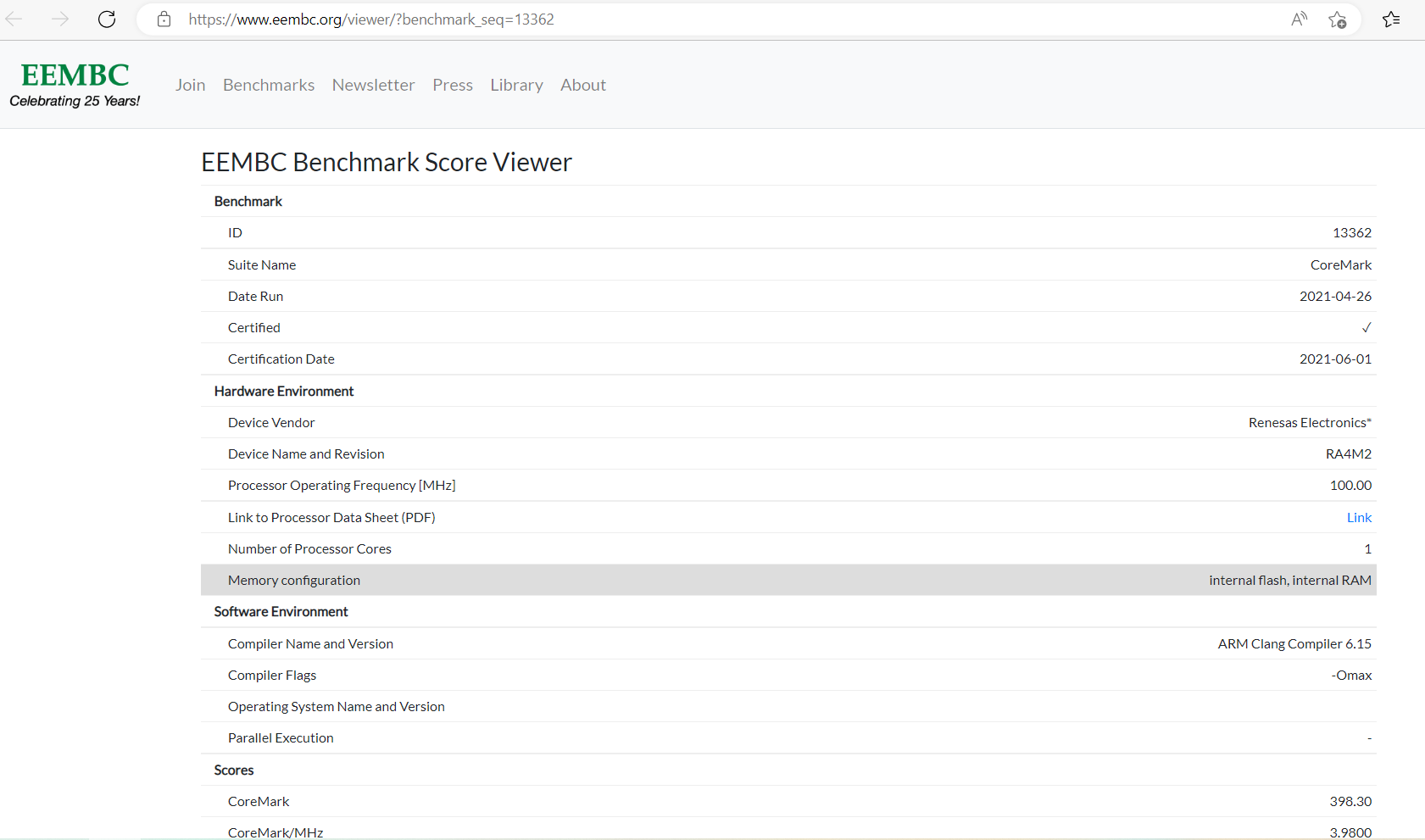Screen dimensions: 1425x840
Task: Click the compiler flag -Omax
Action: tap(1351, 675)
